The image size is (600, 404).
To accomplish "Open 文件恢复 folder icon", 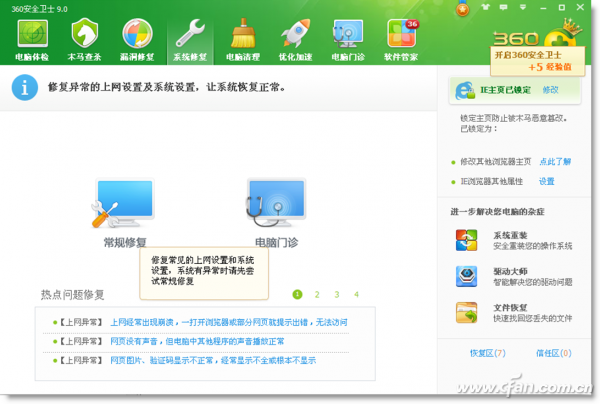I will (x=466, y=312).
